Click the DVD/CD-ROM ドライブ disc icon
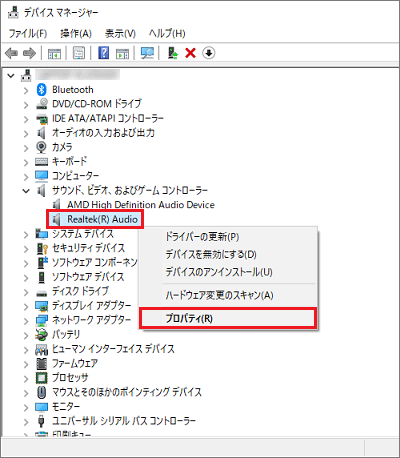The image size is (400, 458). [42, 104]
